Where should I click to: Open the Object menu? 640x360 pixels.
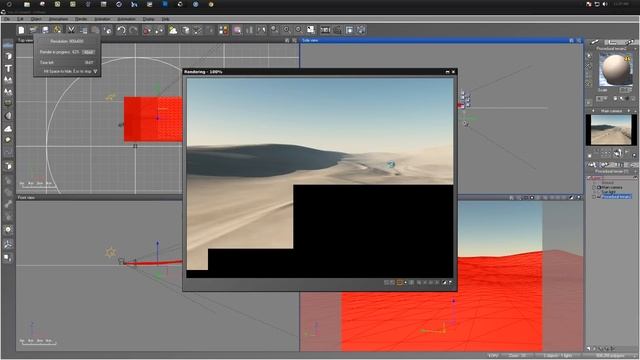[x=36, y=19]
